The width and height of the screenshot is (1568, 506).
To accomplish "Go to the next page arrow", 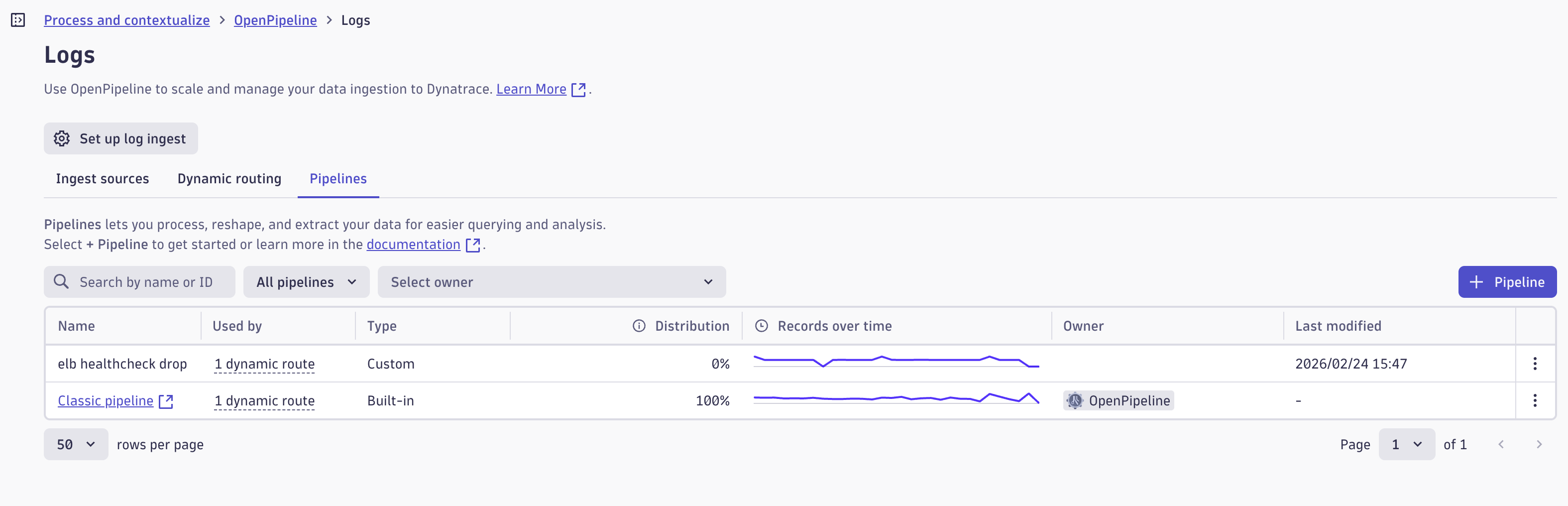I will pyautogui.click(x=1539, y=445).
